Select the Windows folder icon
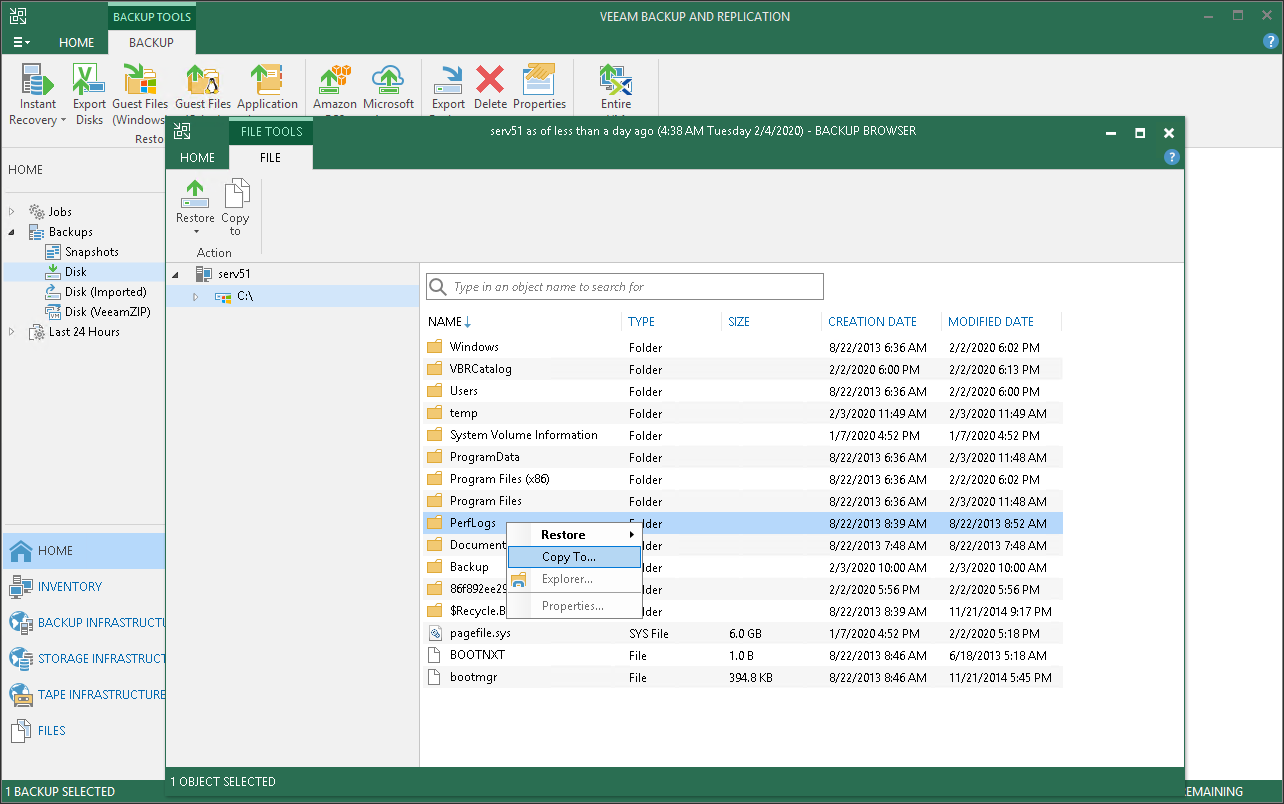Viewport: 1284px width, 804px height. tap(434, 347)
